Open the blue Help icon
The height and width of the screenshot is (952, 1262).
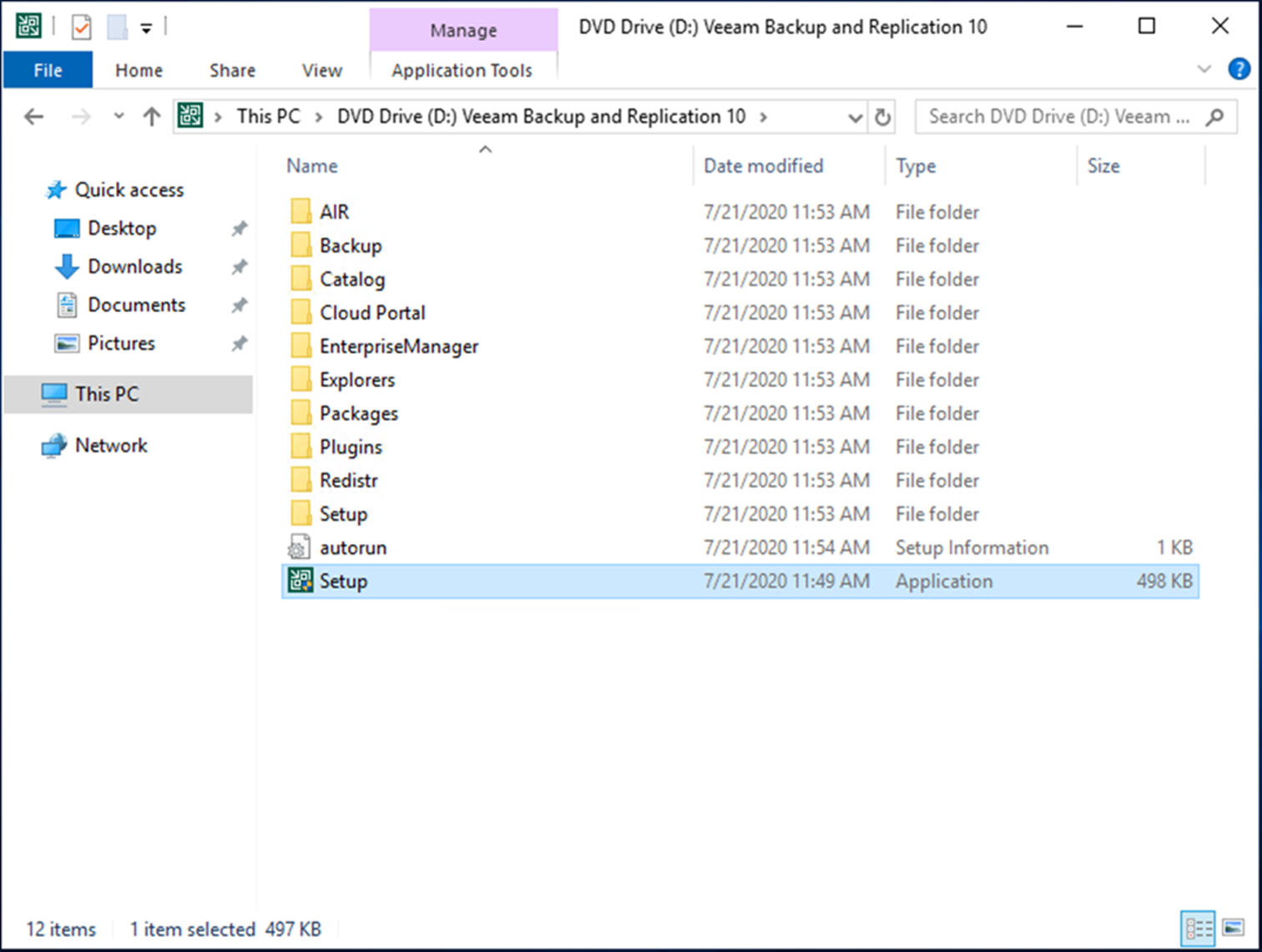pyautogui.click(x=1239, y=69)
